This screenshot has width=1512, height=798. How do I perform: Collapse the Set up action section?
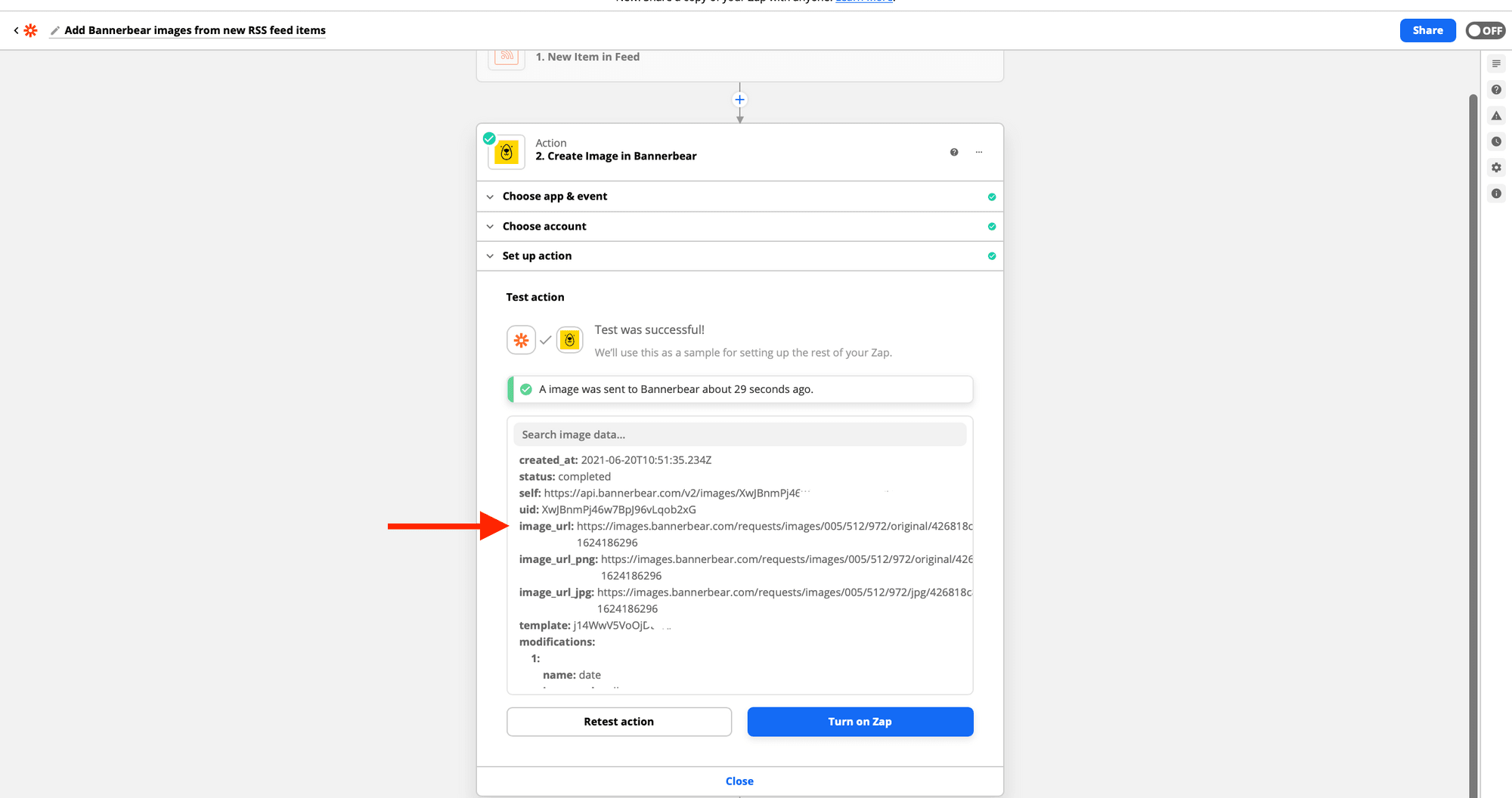point(537,256)
